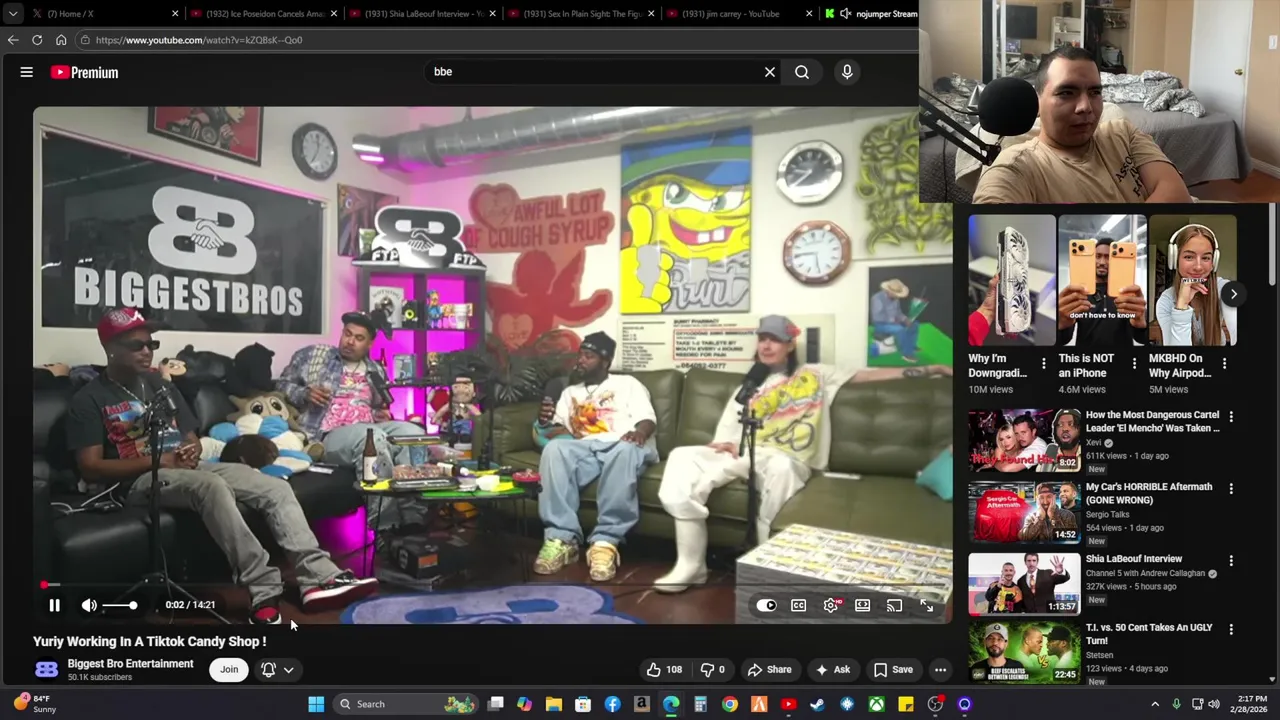This screenshot has height=720, width=1280.
Task: Open Biggest Bro Entertainment channel avatar
Action: pyautogui.click(x=46, y=670)
